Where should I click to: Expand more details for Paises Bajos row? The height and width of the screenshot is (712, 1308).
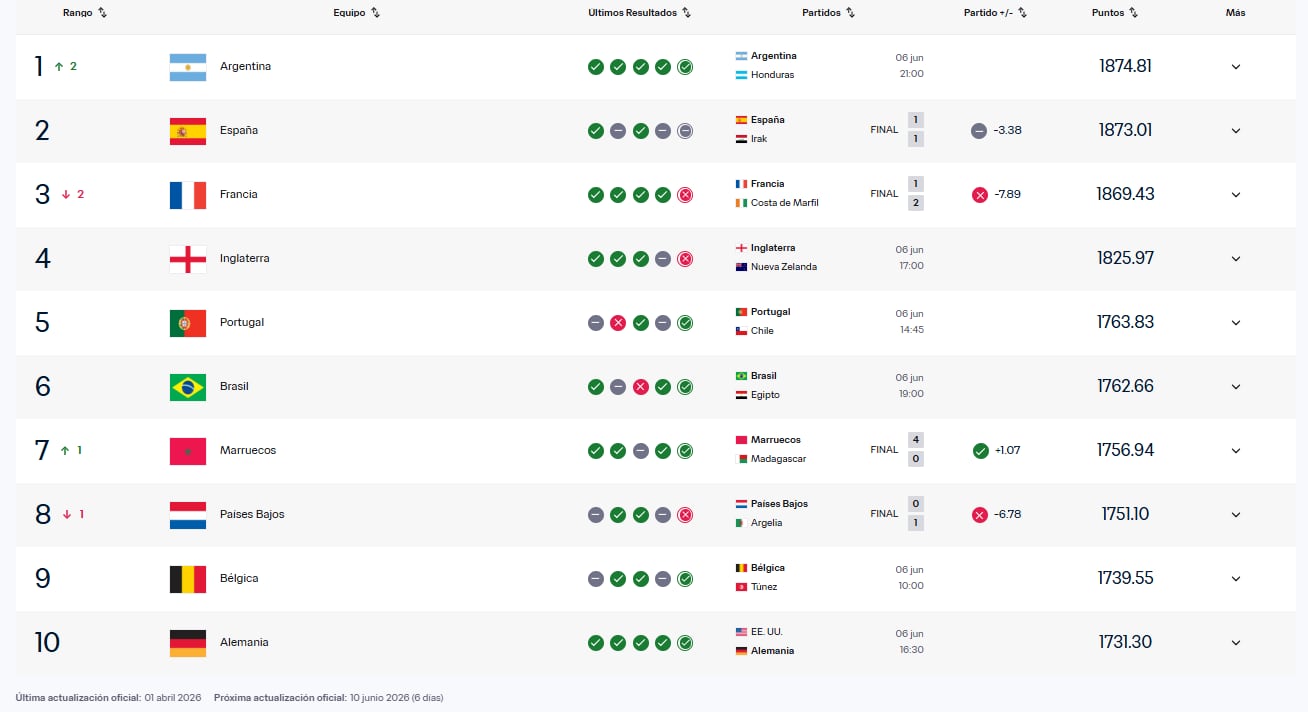[1236, 515]
